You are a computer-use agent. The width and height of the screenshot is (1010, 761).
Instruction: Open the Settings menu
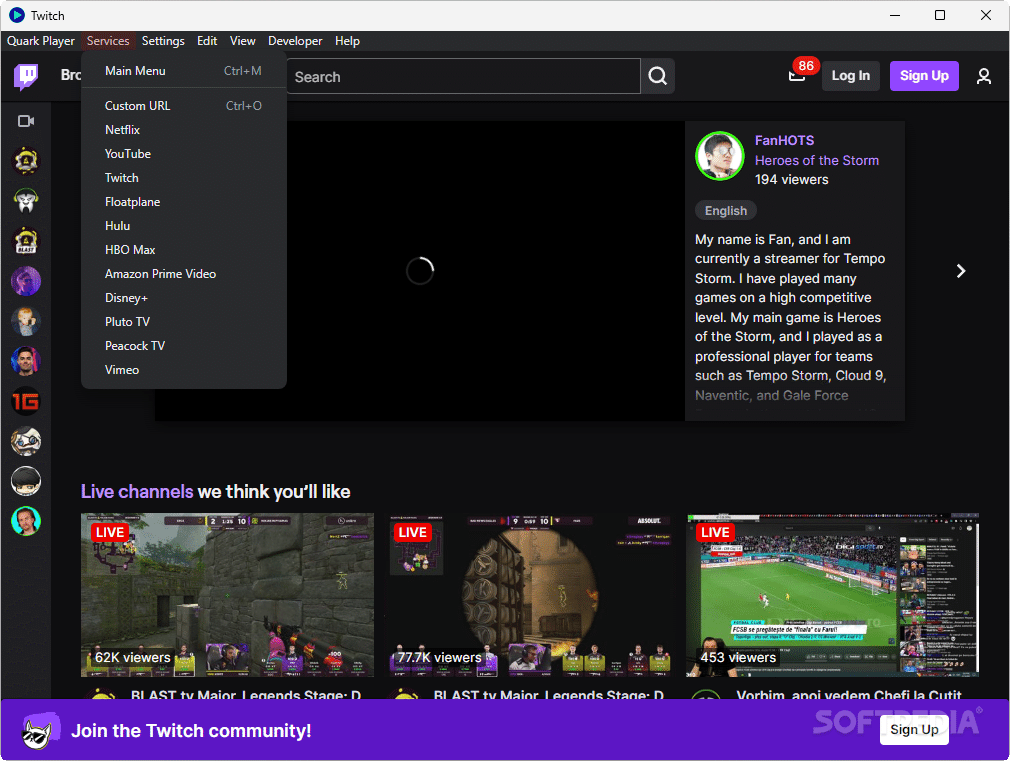pyautogui.click(x=163, y=41)
